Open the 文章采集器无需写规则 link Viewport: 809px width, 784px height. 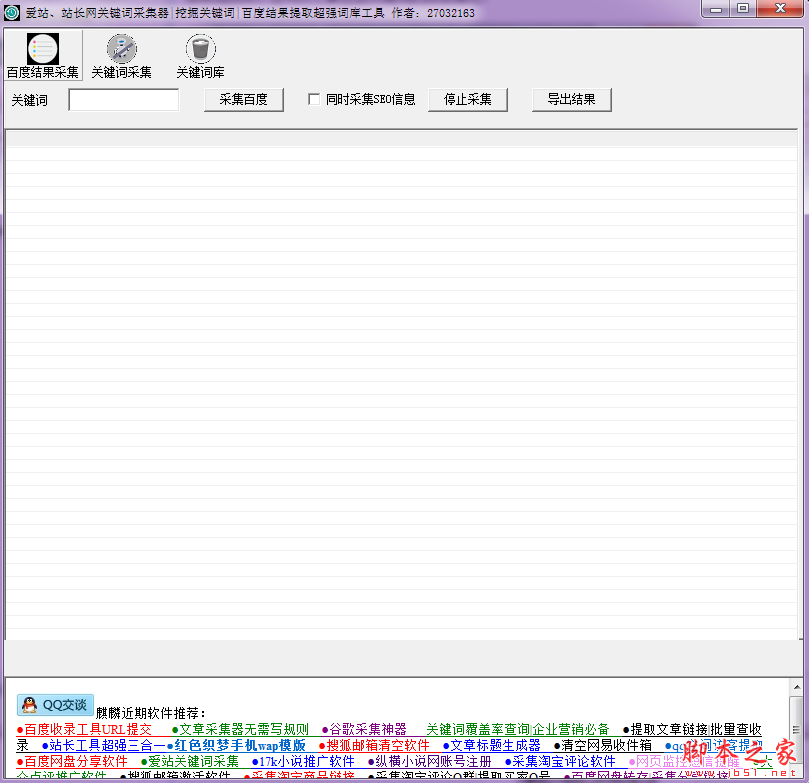(x=240, y=729)
